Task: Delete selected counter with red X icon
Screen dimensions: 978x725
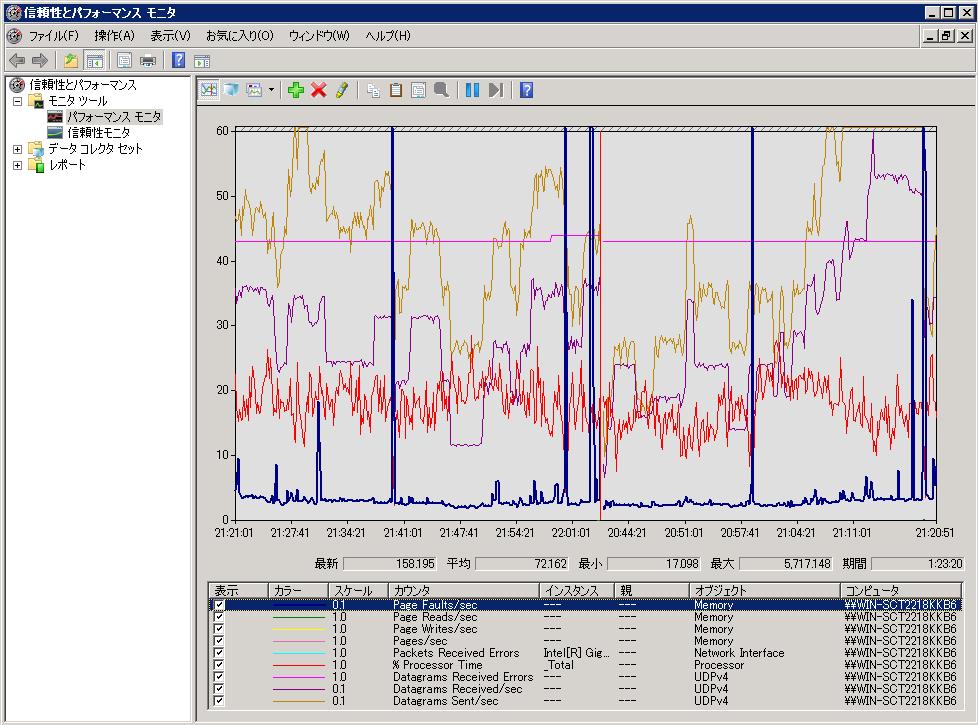Action: 319,90
